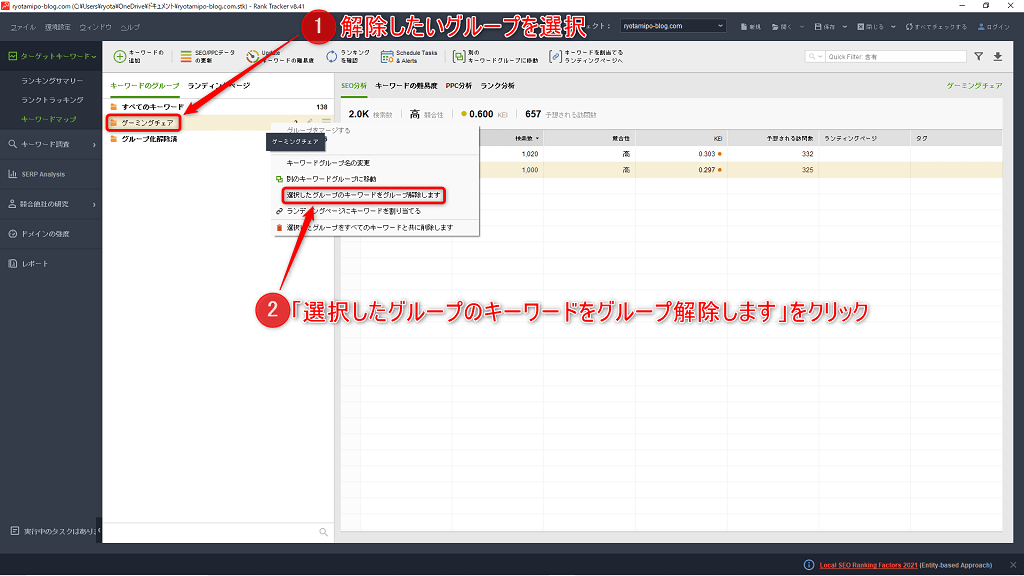1024x576 pixels.
Task: Switch to the PPC分析 tab
Action: (x=458, y=86)
